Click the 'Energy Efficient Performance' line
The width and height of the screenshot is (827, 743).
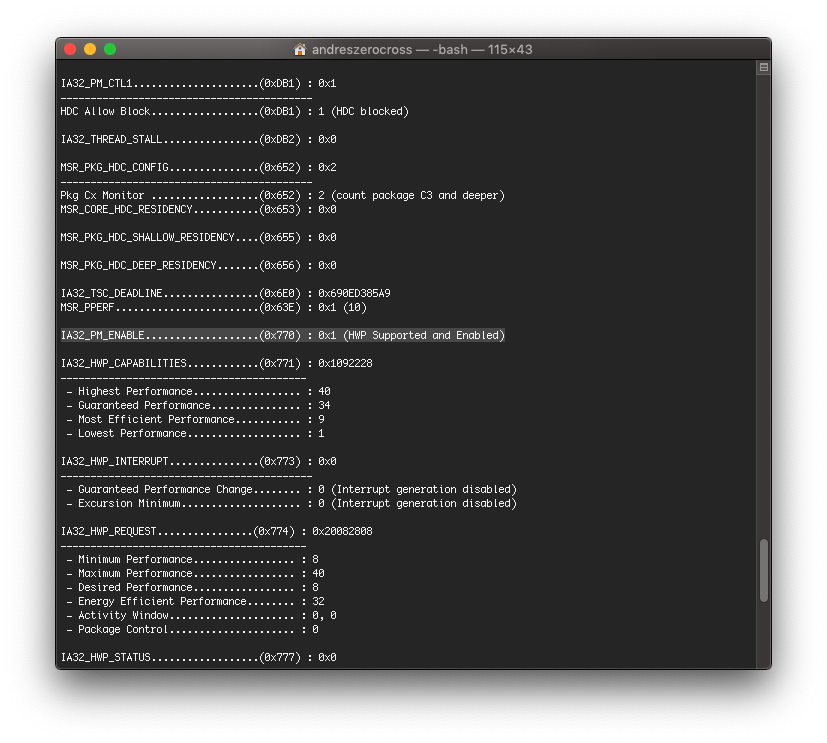(196, 601)
